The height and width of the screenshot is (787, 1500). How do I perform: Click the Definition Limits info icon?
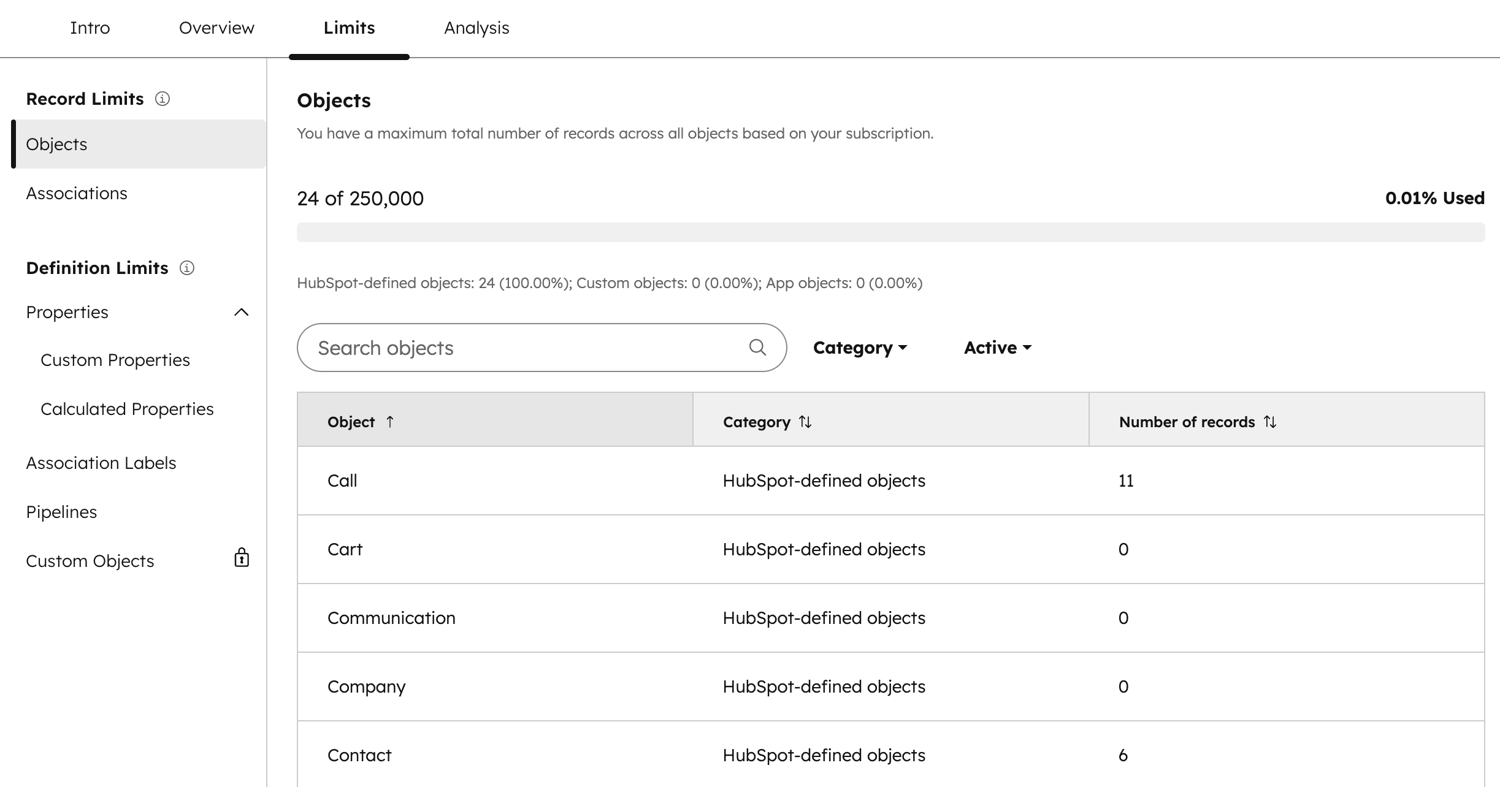pos(187,267)
